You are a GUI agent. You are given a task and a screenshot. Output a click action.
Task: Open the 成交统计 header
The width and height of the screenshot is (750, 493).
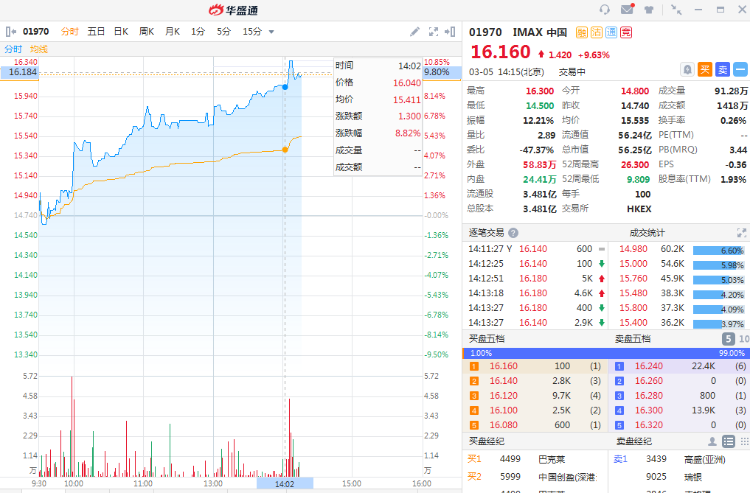647,233
